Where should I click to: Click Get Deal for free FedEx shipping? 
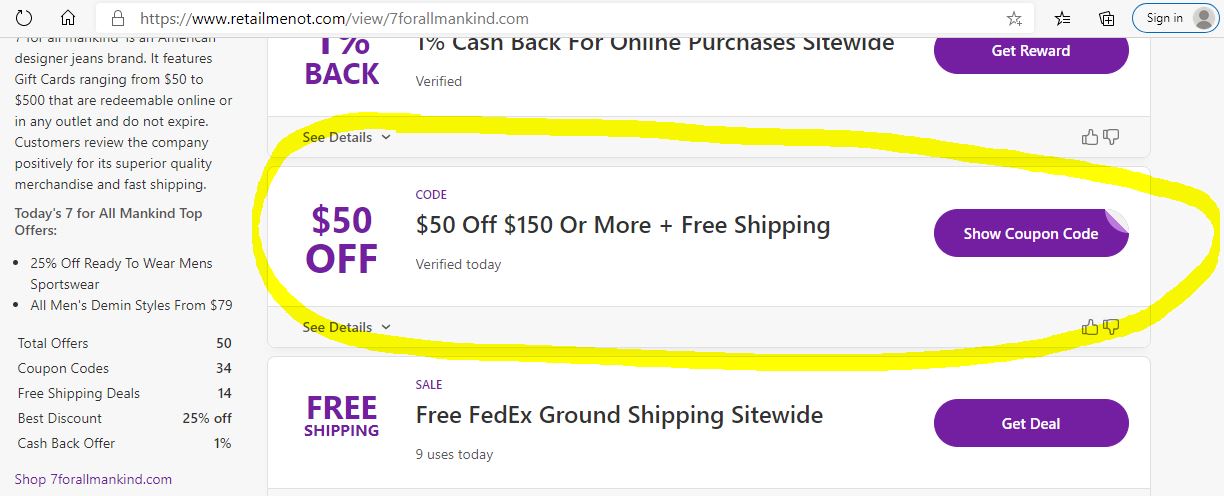pos(1030,423)
